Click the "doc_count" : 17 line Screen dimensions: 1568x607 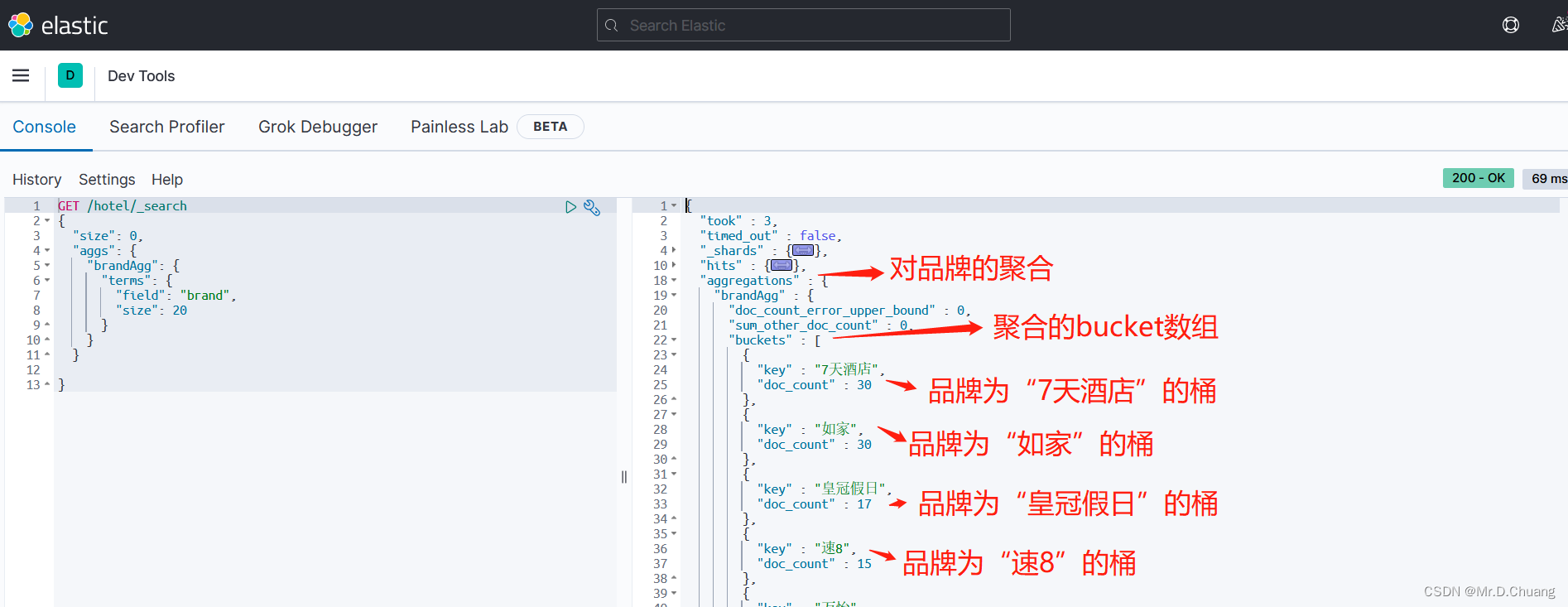coord(815,504)
